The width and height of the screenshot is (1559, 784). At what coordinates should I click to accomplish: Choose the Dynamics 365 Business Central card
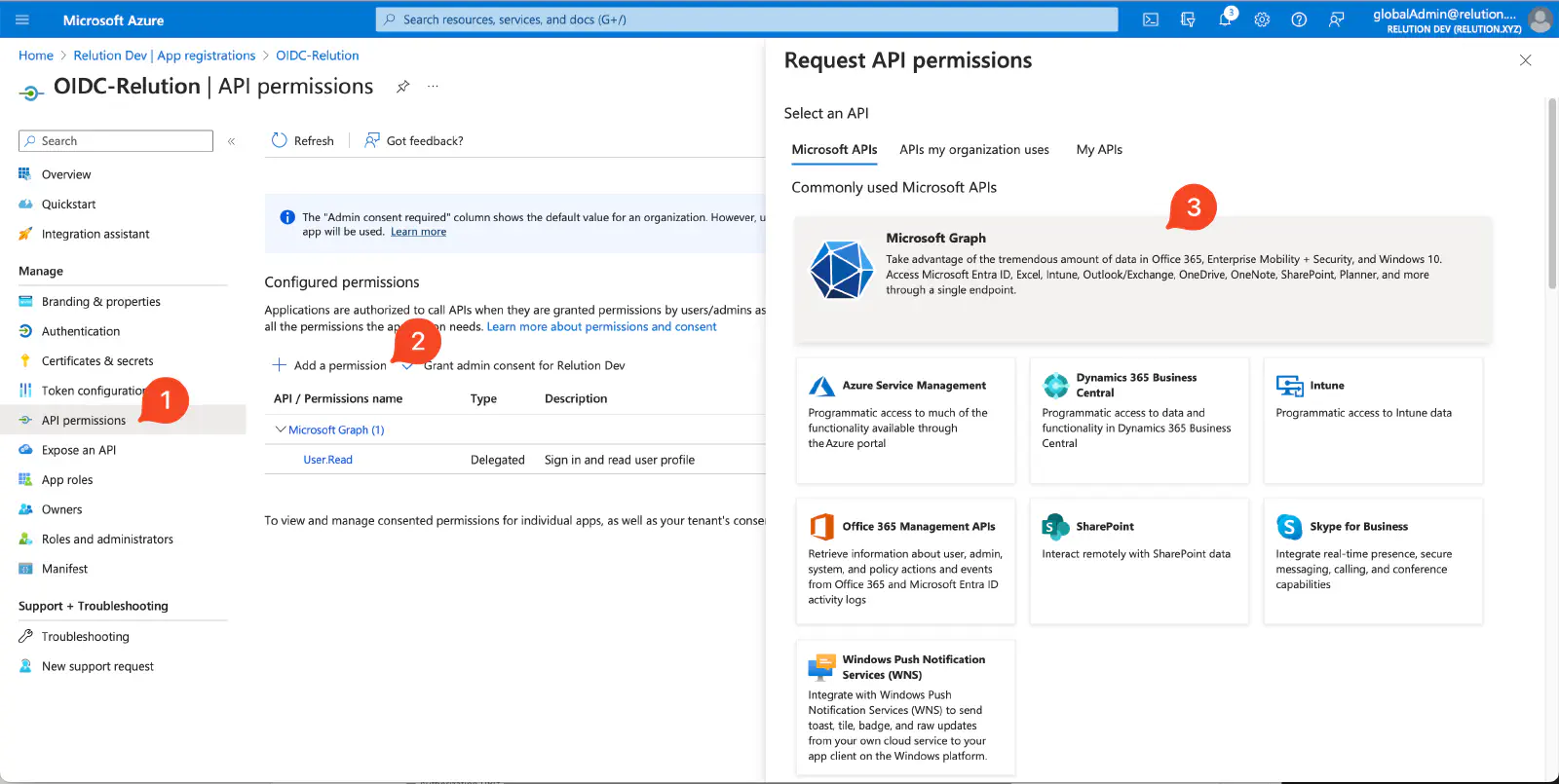point(1139,421)
